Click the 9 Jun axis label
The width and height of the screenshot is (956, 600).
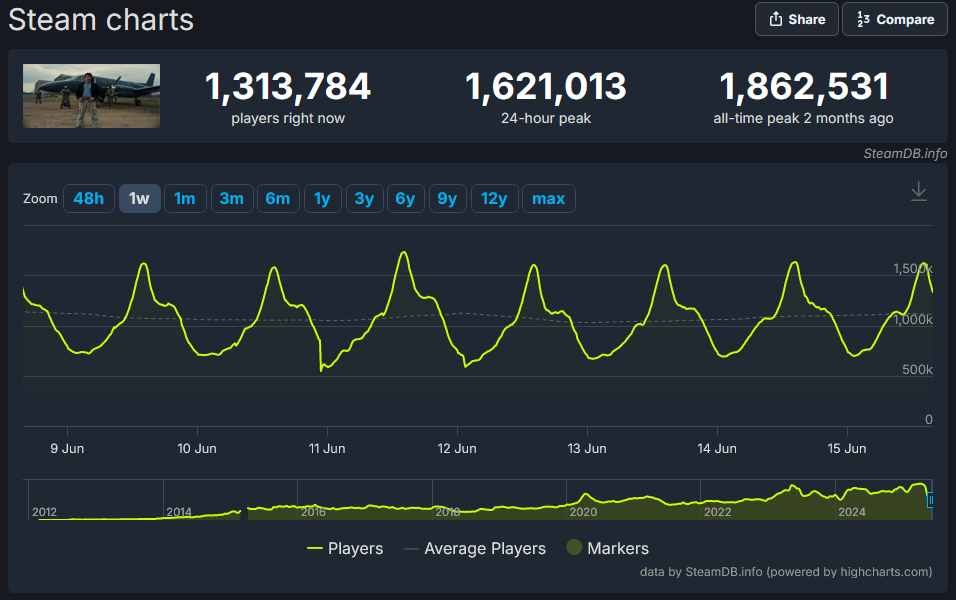pyautogui.click(x=67, y=449)
